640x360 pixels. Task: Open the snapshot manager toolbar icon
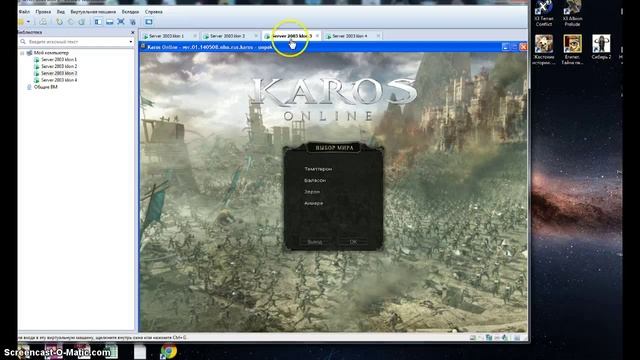(82, 22)
